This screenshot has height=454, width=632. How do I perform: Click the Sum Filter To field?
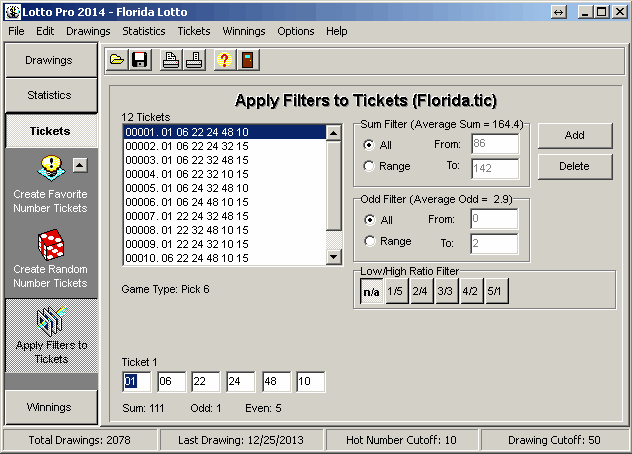[495, 168]
